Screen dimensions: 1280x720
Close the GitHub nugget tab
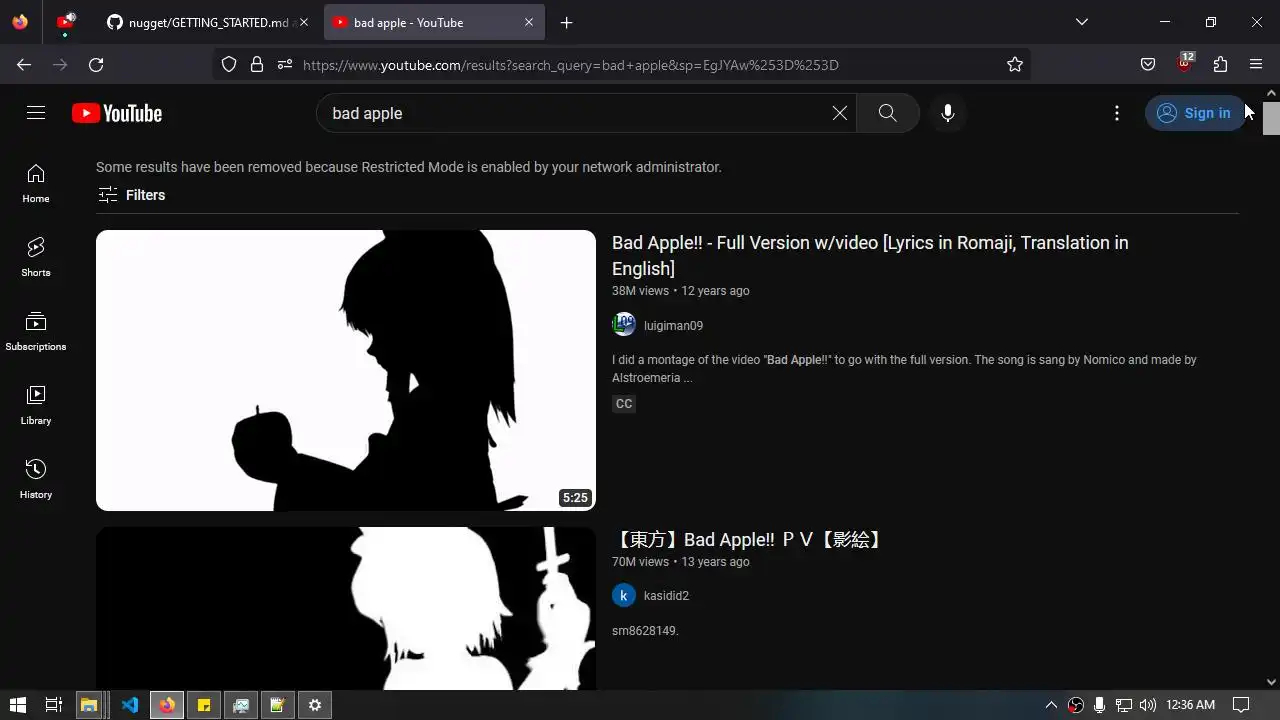pos(304,22)
